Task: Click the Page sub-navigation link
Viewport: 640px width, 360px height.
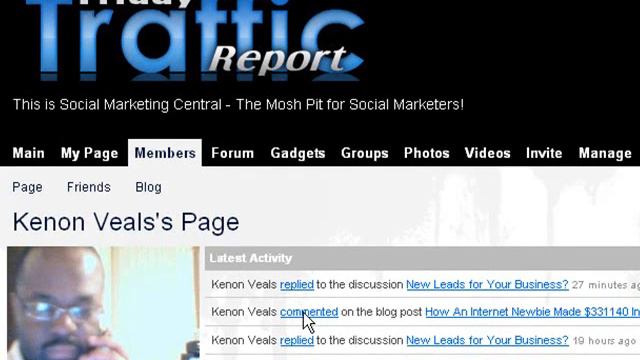Action: pos(27,187)
